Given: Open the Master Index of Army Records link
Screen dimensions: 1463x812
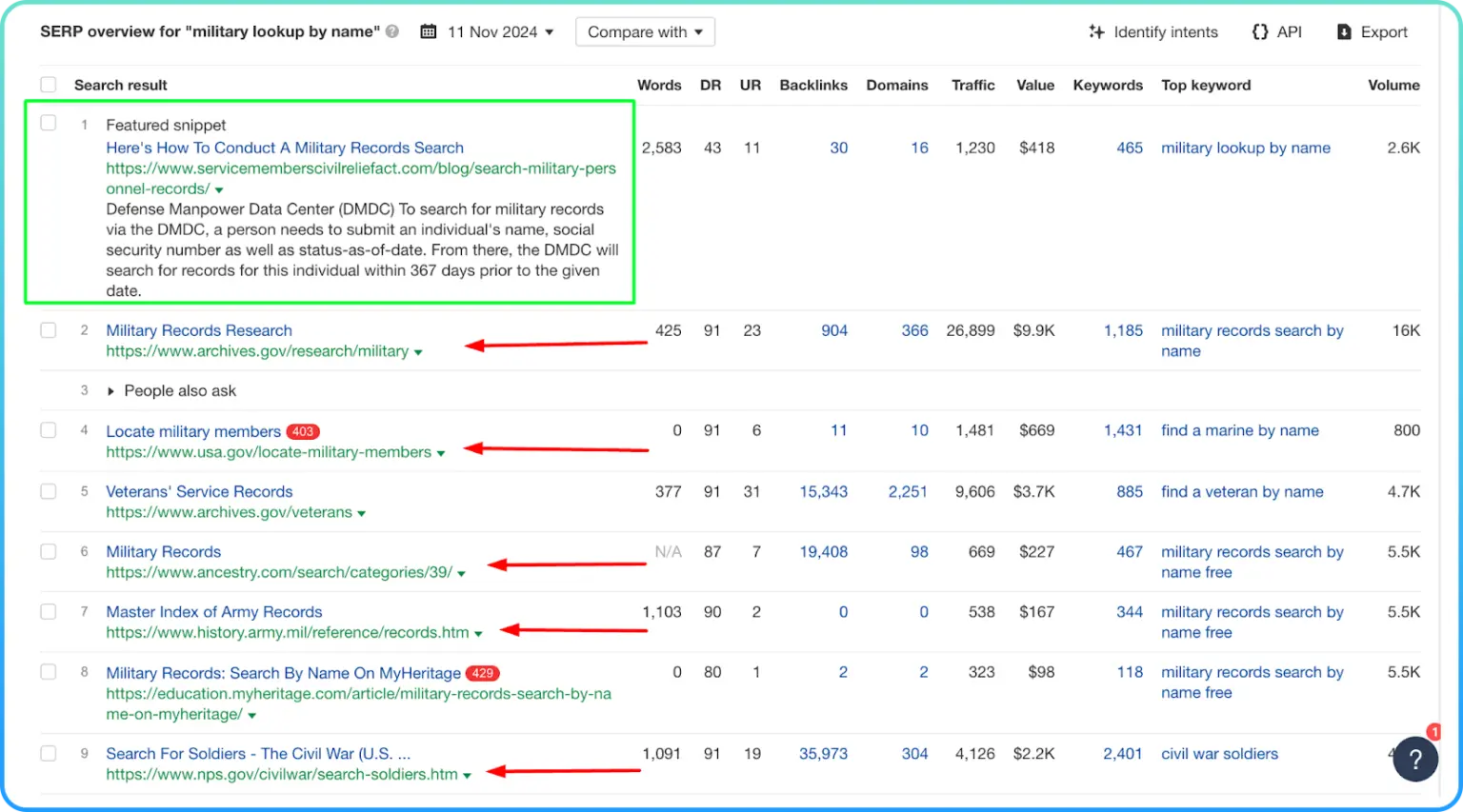Looking at the screenshot, I should [x=214, y=612].
